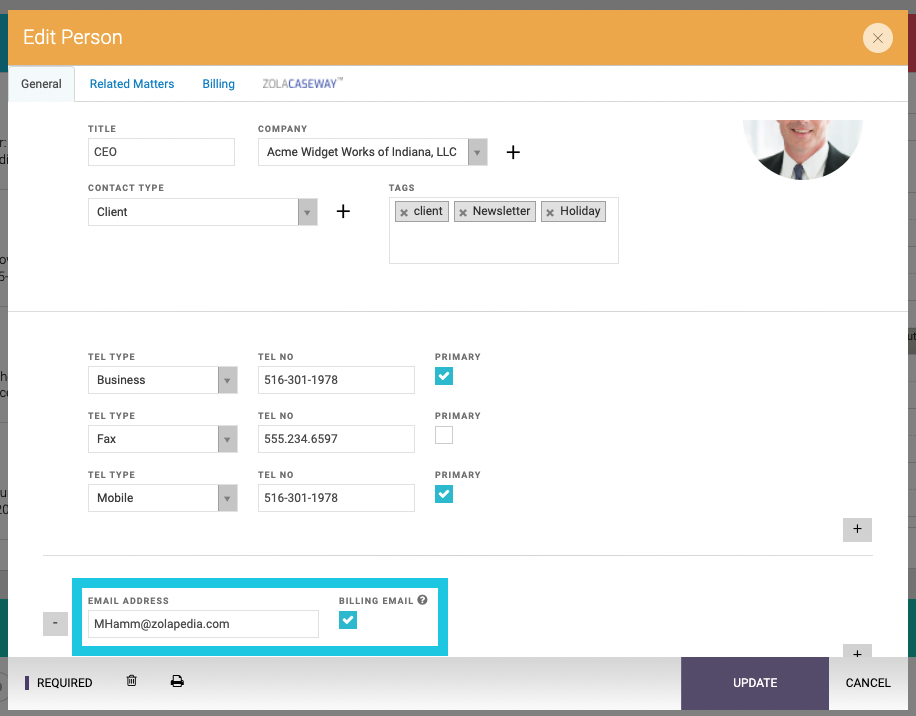Image resolution: width=916 pixels, height=716 pixels.
Task: Remove the Newsletter tag
Action: click(x=463, y=213)
